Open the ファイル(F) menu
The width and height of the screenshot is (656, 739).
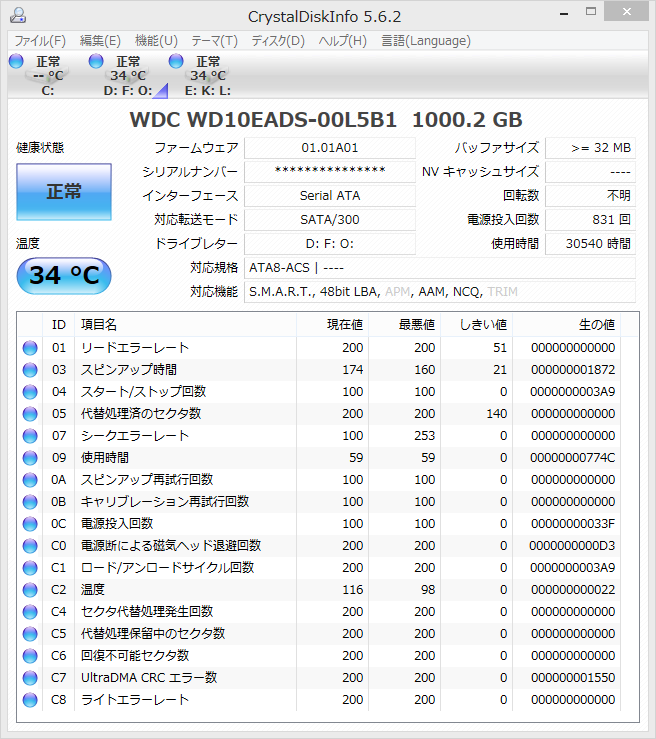40,41
